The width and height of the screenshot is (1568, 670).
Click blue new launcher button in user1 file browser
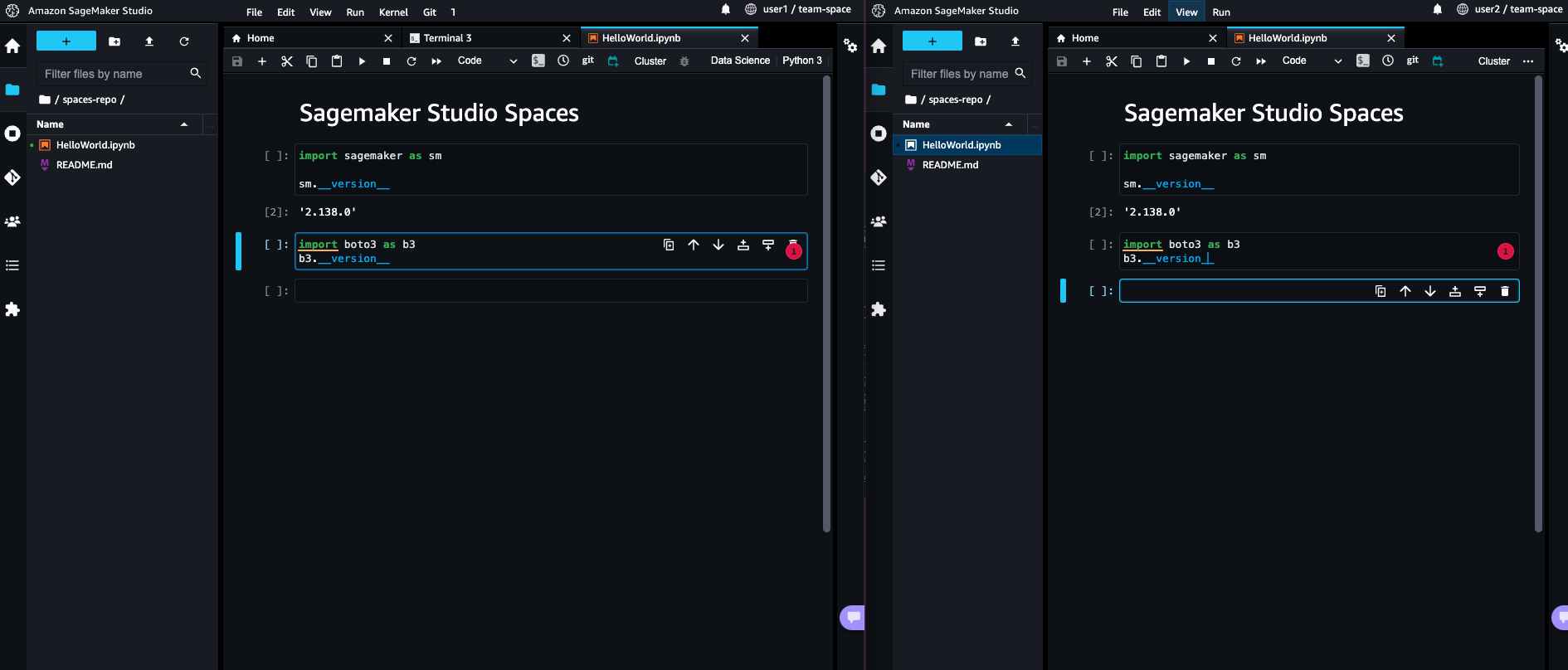[x=66, y=41]
